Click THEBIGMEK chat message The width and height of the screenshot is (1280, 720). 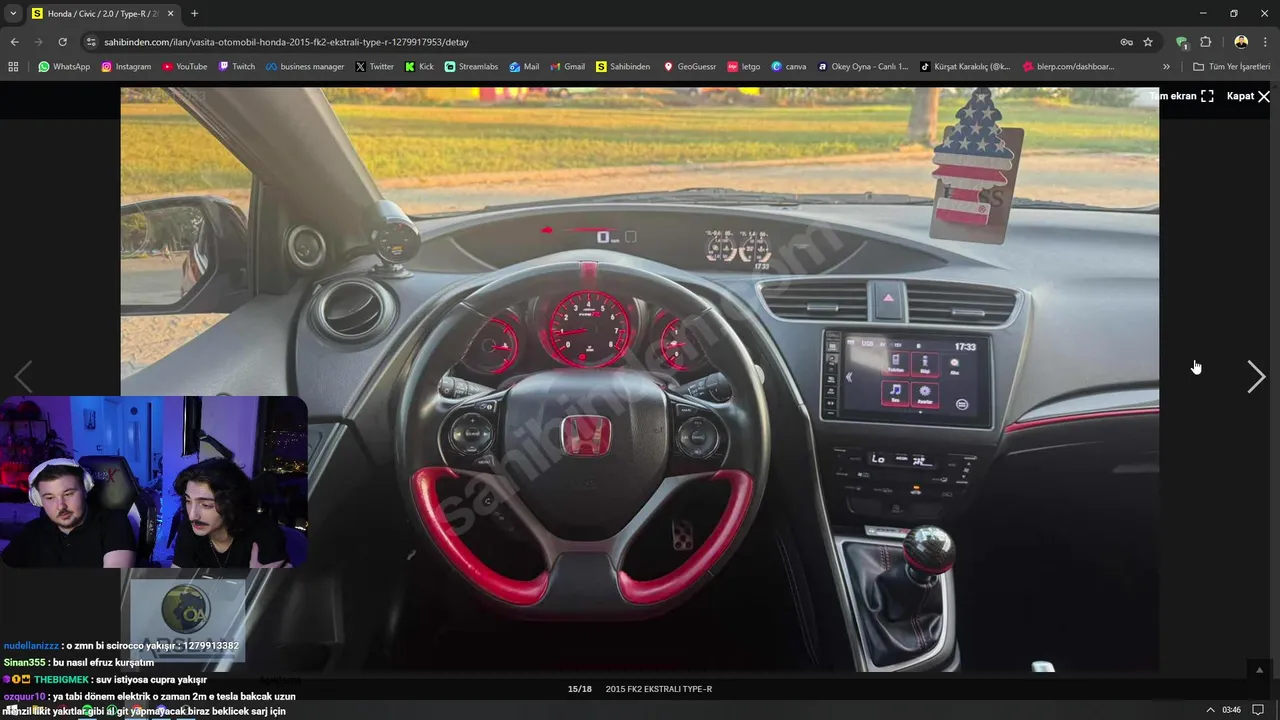(x=105, y=679)
